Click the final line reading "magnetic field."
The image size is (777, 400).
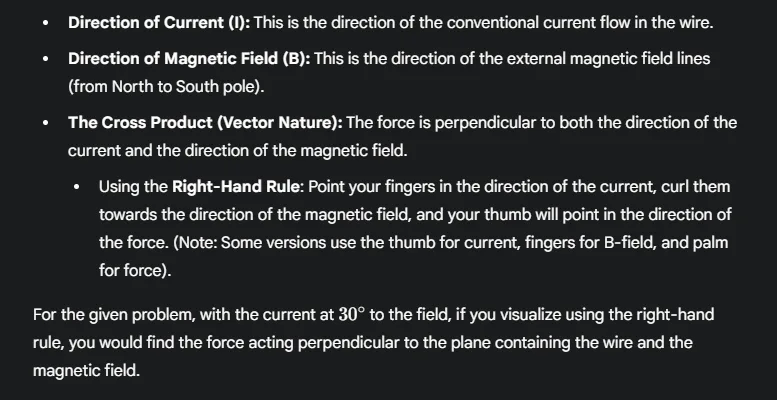(x=84, y=371)
